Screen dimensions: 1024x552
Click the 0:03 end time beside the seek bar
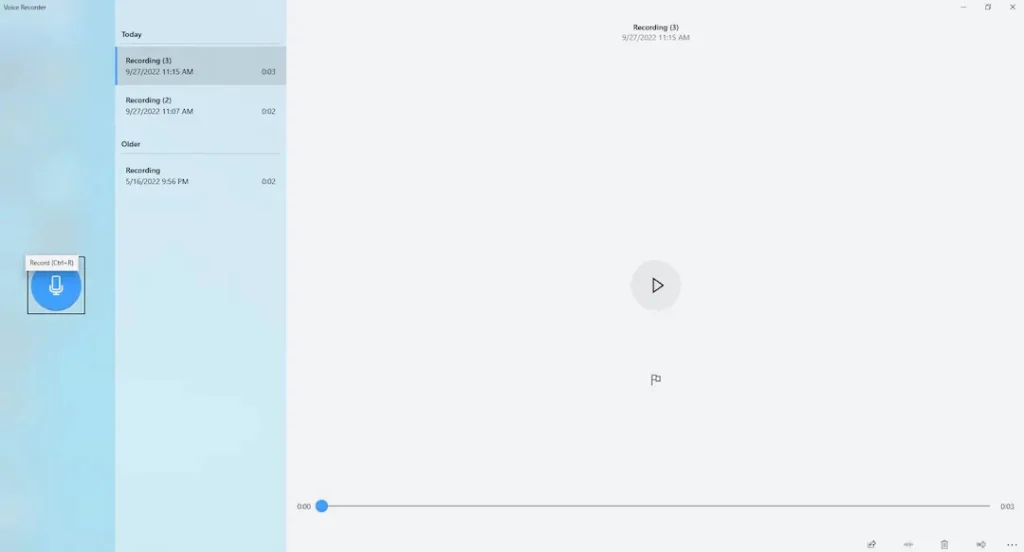pos(1007,507)
